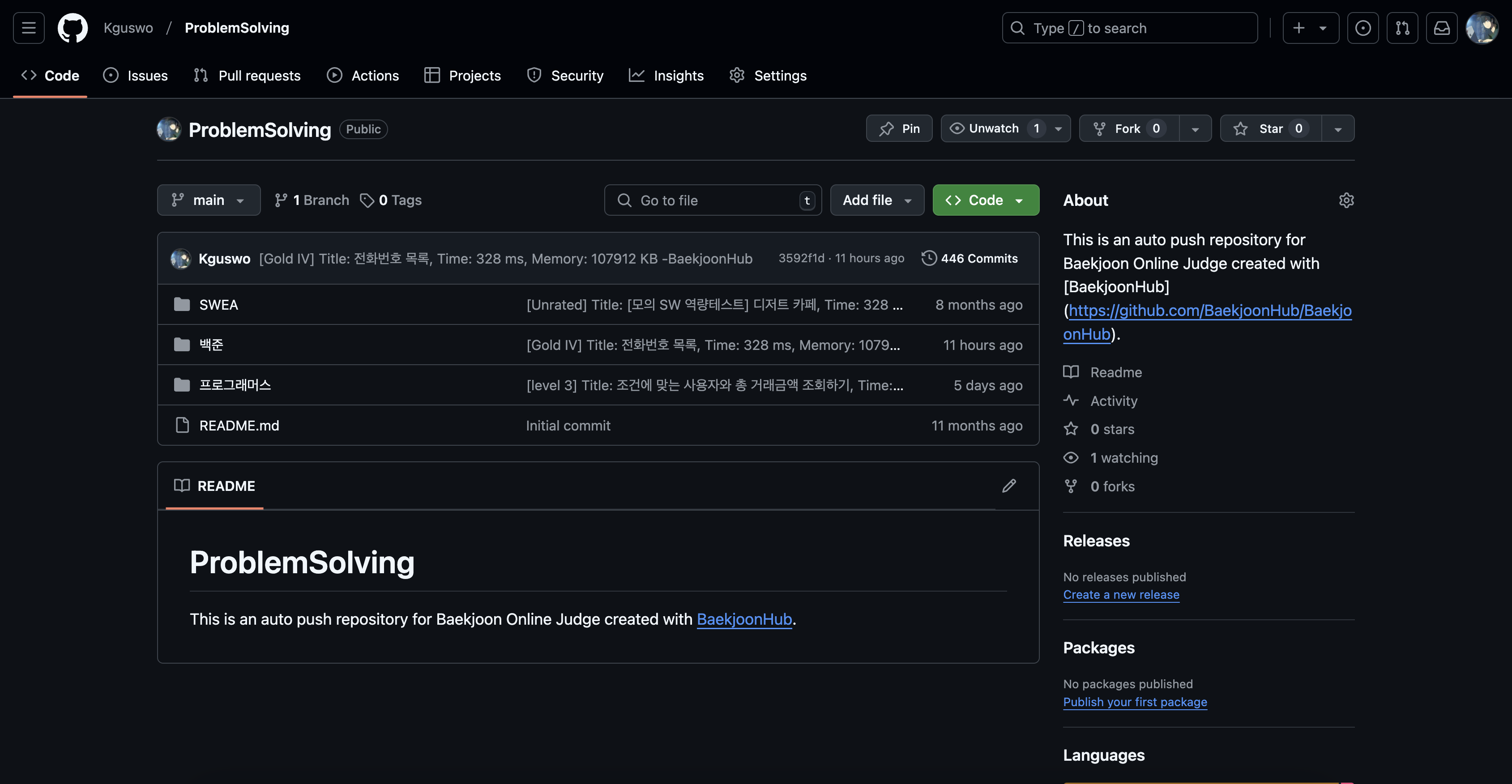The image size is (1512, 784).
Task: Click the pull requests icon in header
Action: [1402, 28]
